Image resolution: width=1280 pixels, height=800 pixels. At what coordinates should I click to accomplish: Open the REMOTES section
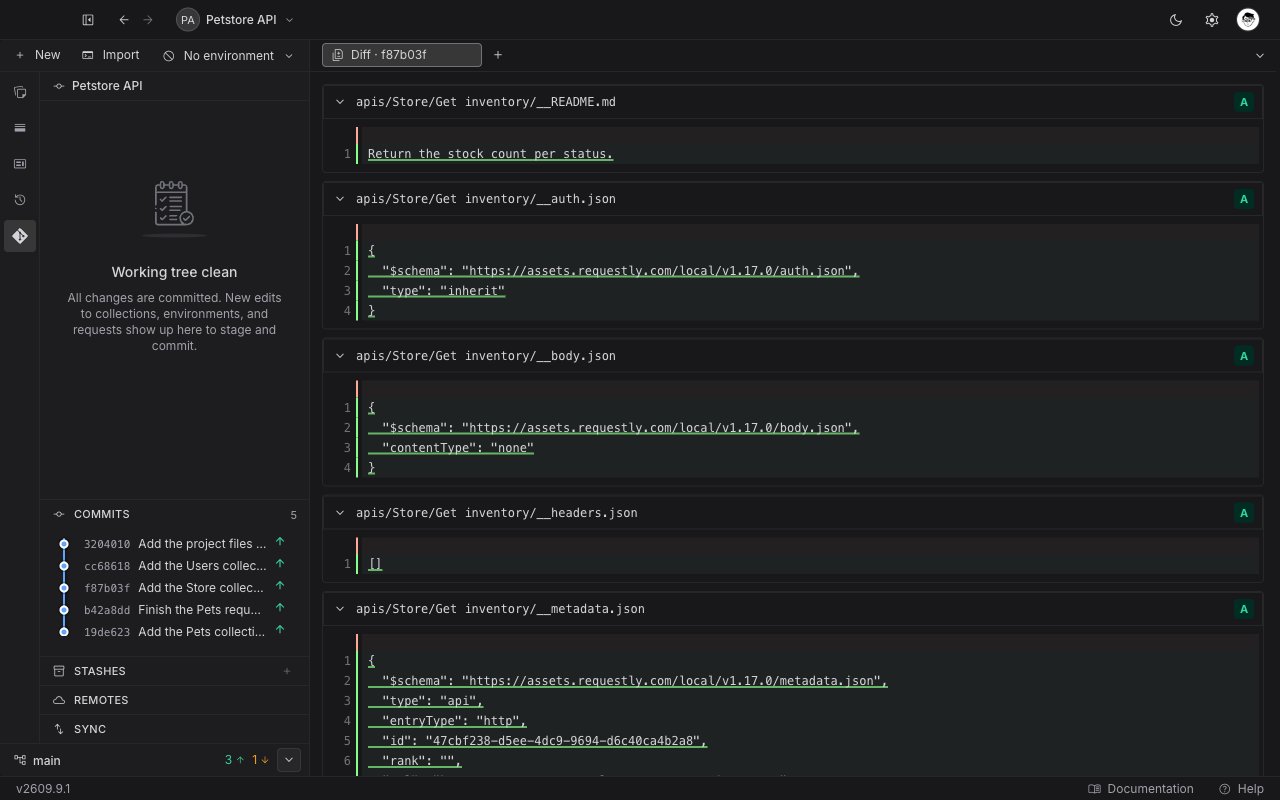(174, 700)
